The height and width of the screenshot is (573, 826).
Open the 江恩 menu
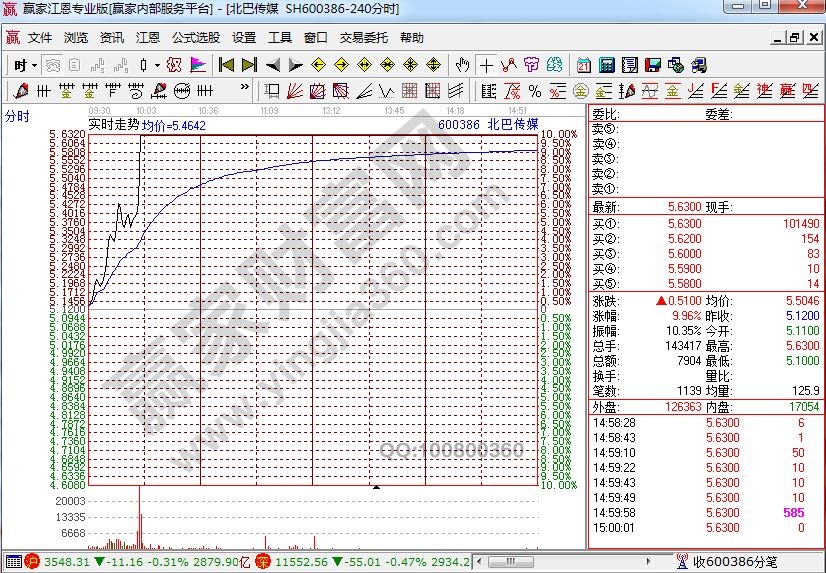148,38
